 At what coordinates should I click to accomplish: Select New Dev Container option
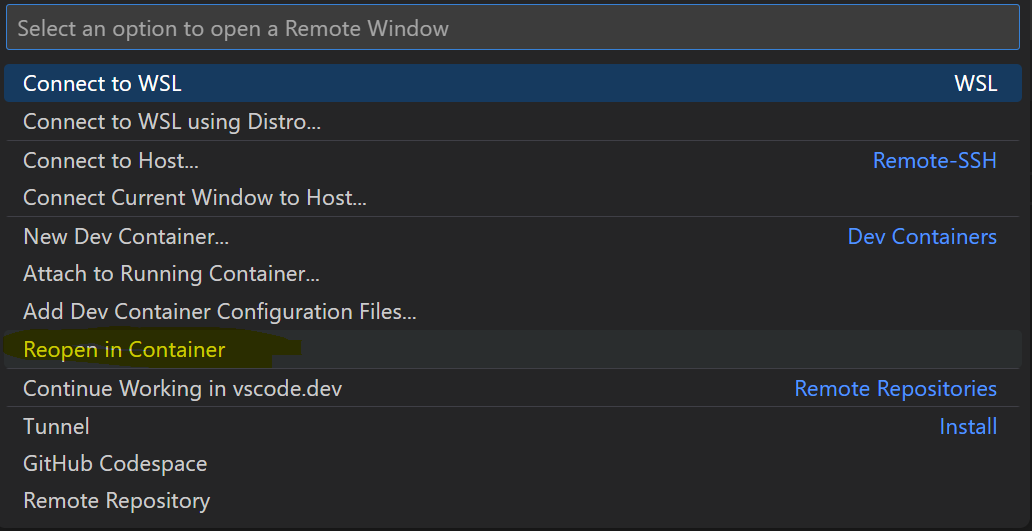pos(513,236)
